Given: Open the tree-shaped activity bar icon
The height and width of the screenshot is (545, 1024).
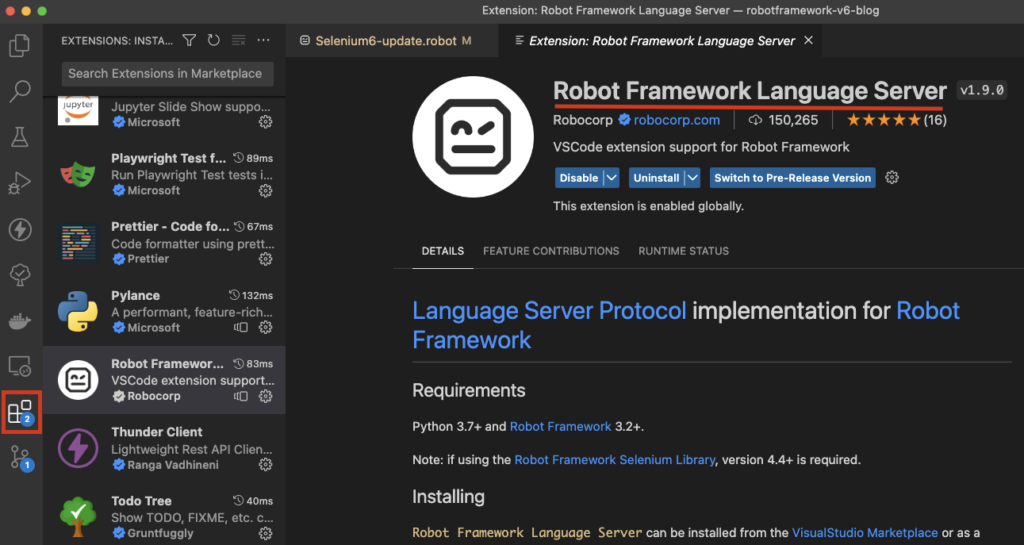Looking at the screenshot, I should coord(20,275).
